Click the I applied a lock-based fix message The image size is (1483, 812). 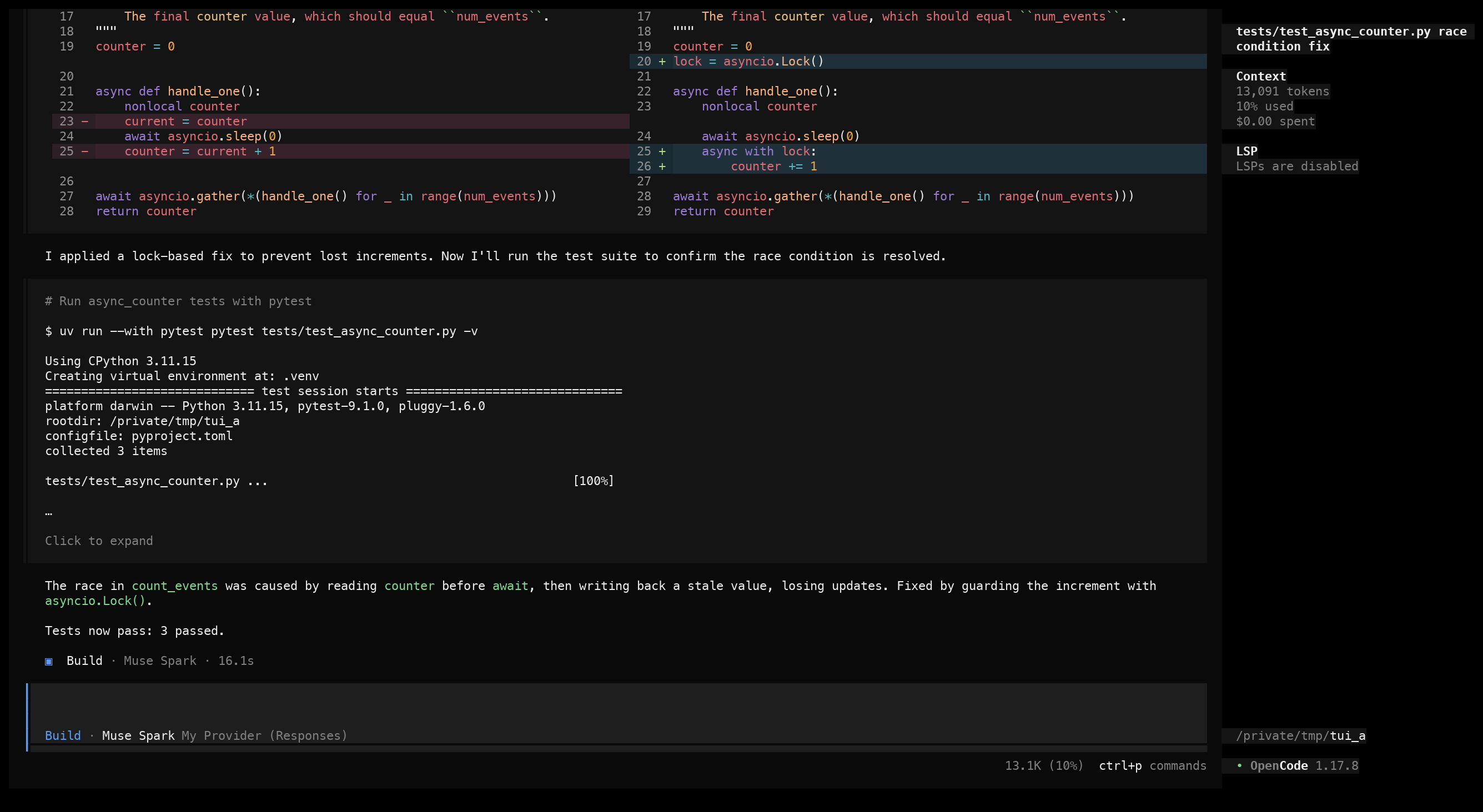pyautogui.click(x=495, y=256)
